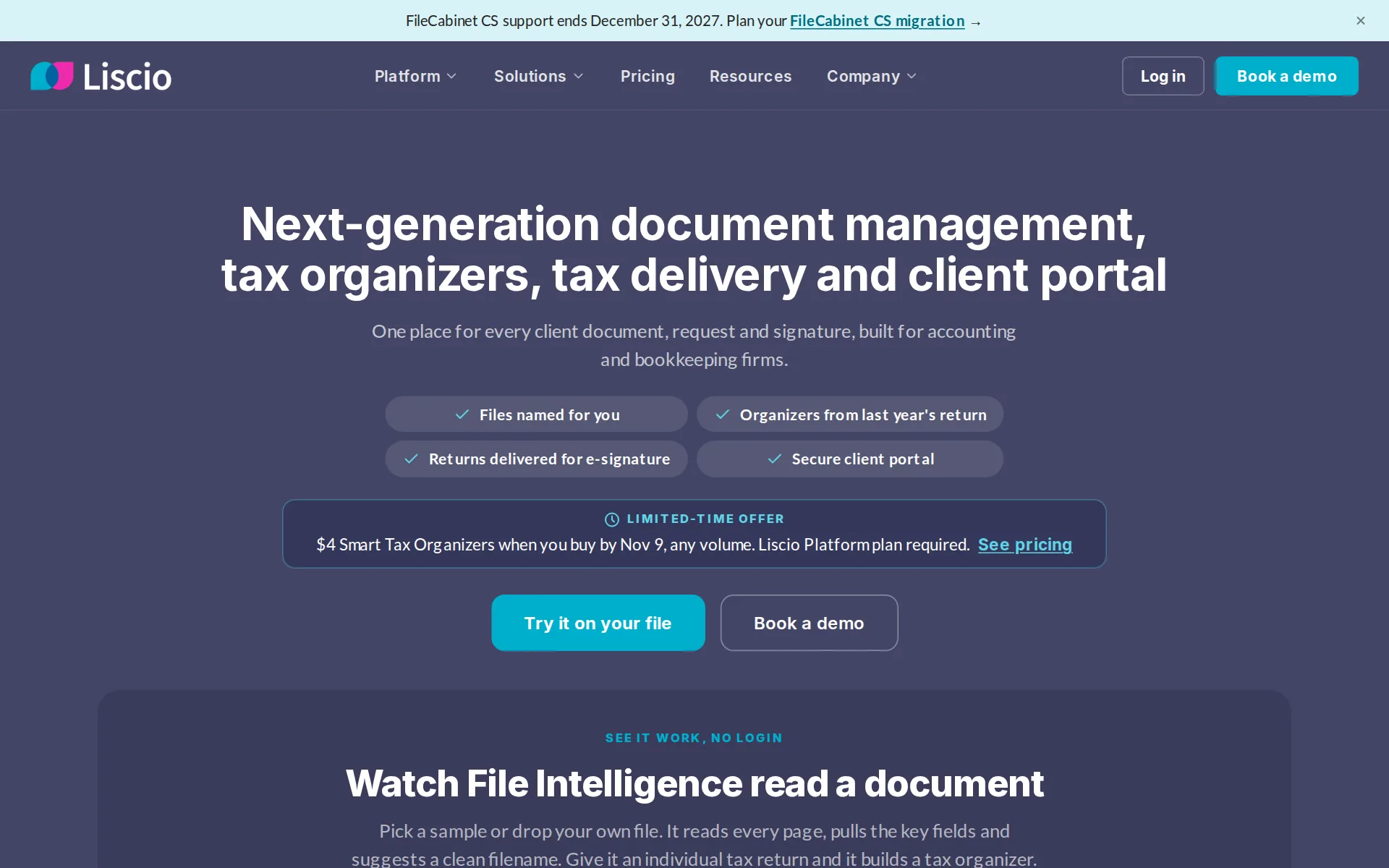Click the SEE IT WORK, NO LOGIN label
Screen dimensions: 1389x868
tap(694, 738)
